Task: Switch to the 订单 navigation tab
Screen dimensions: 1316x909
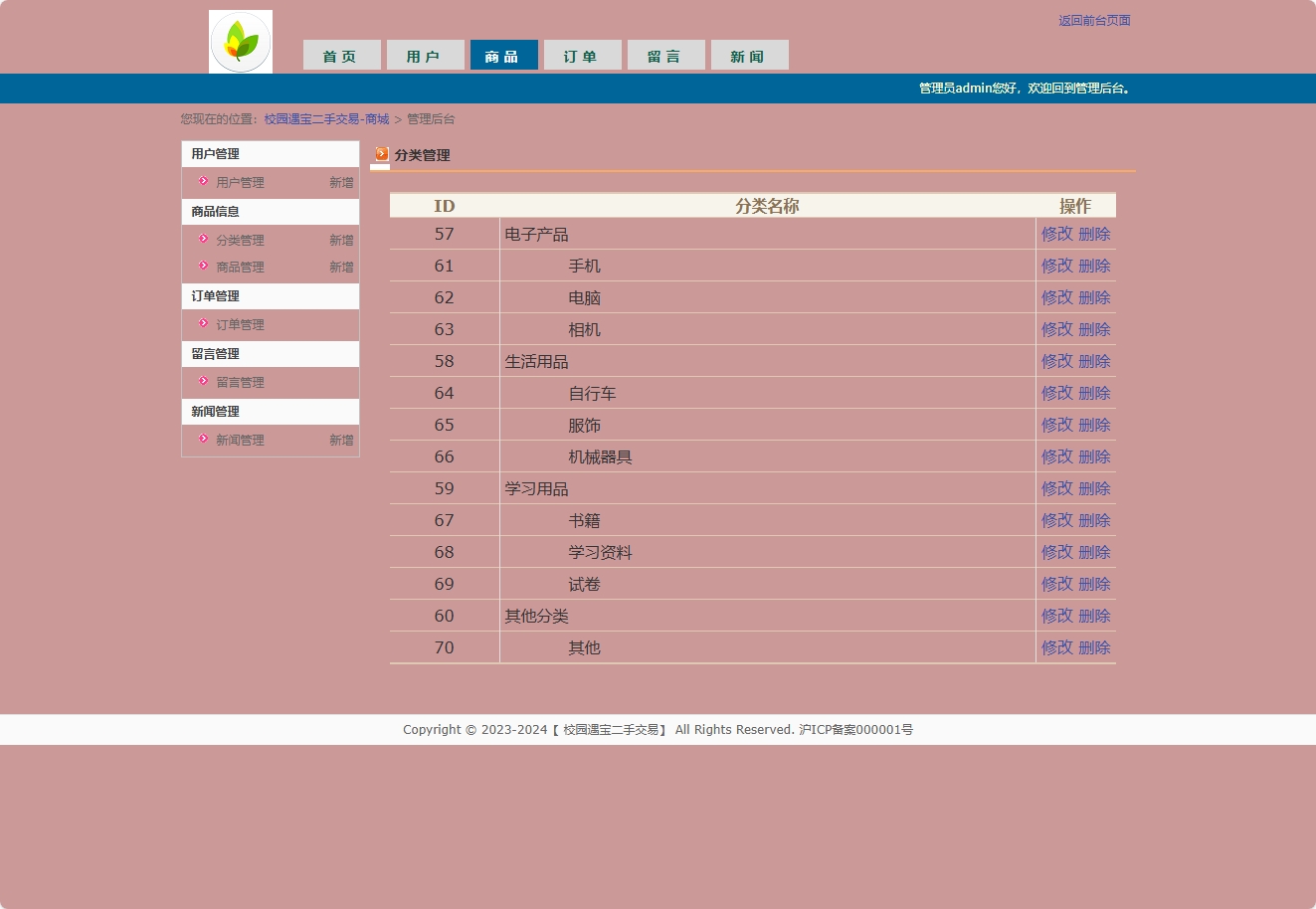Action: point(582,56)
